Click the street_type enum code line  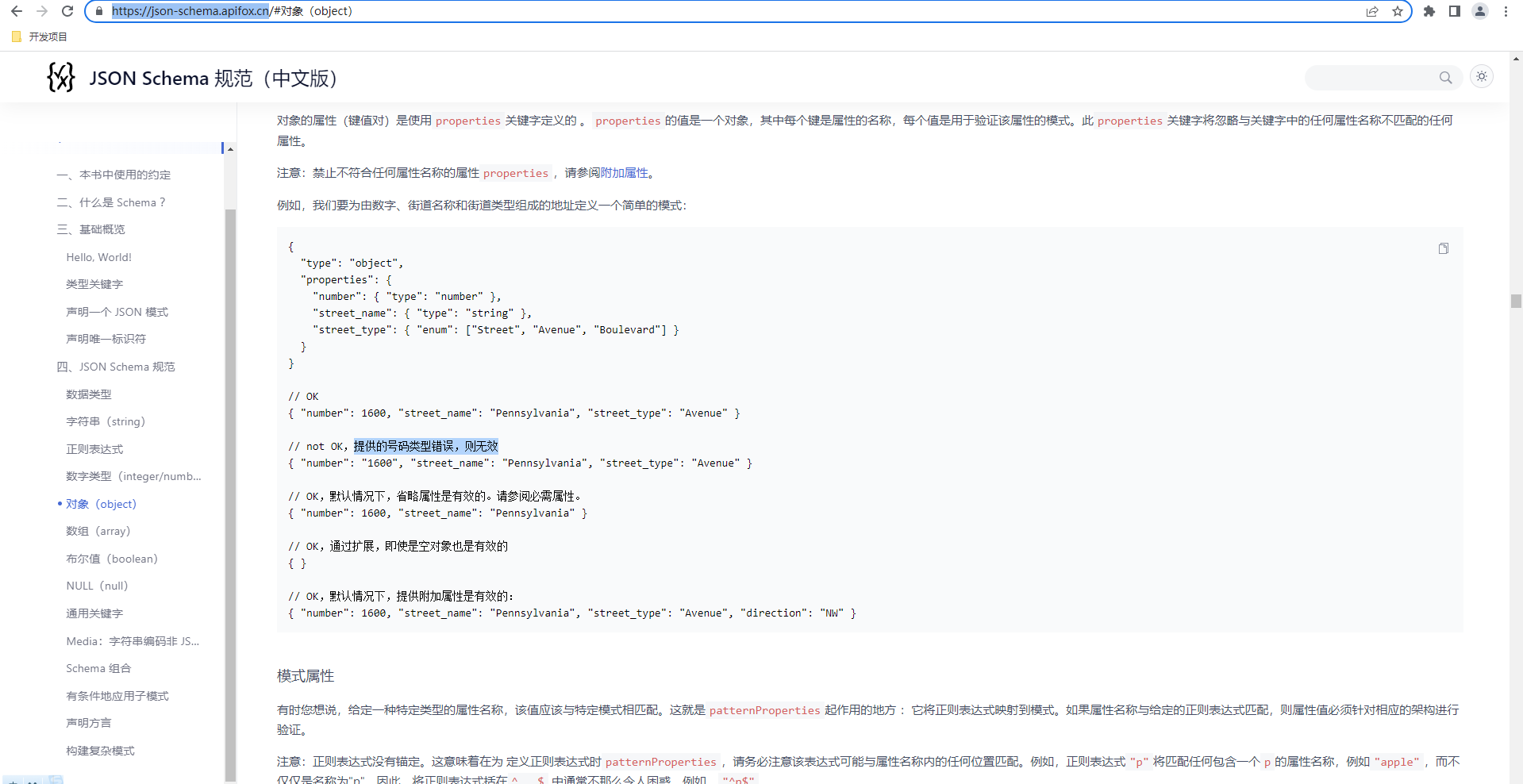tap(496, 330)
